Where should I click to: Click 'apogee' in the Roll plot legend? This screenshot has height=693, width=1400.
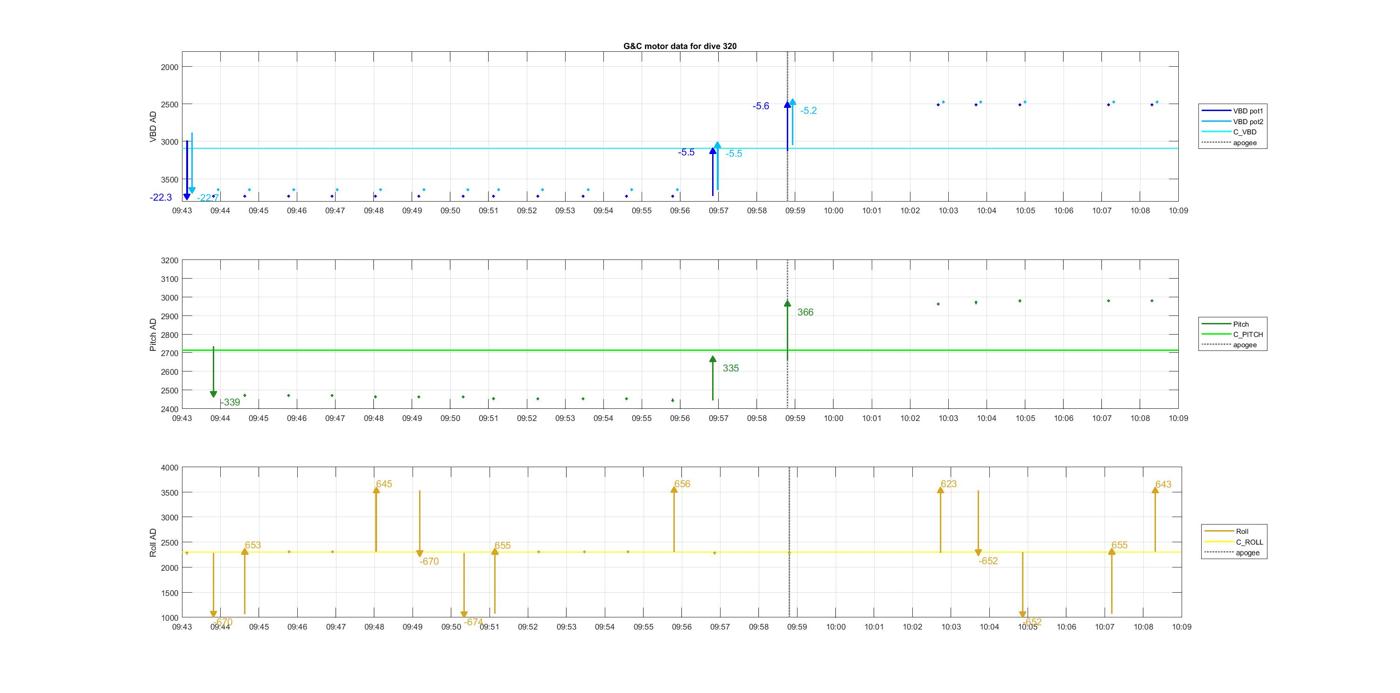(x=1248, y=552)
